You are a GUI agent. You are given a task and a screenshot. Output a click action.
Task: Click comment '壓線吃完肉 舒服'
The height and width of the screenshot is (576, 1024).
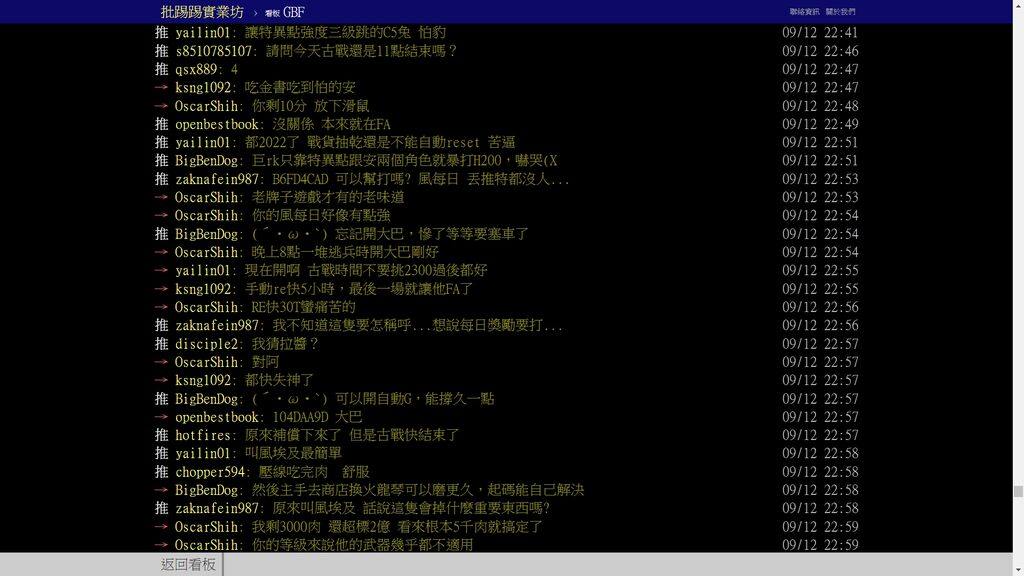tap(314, 472)
